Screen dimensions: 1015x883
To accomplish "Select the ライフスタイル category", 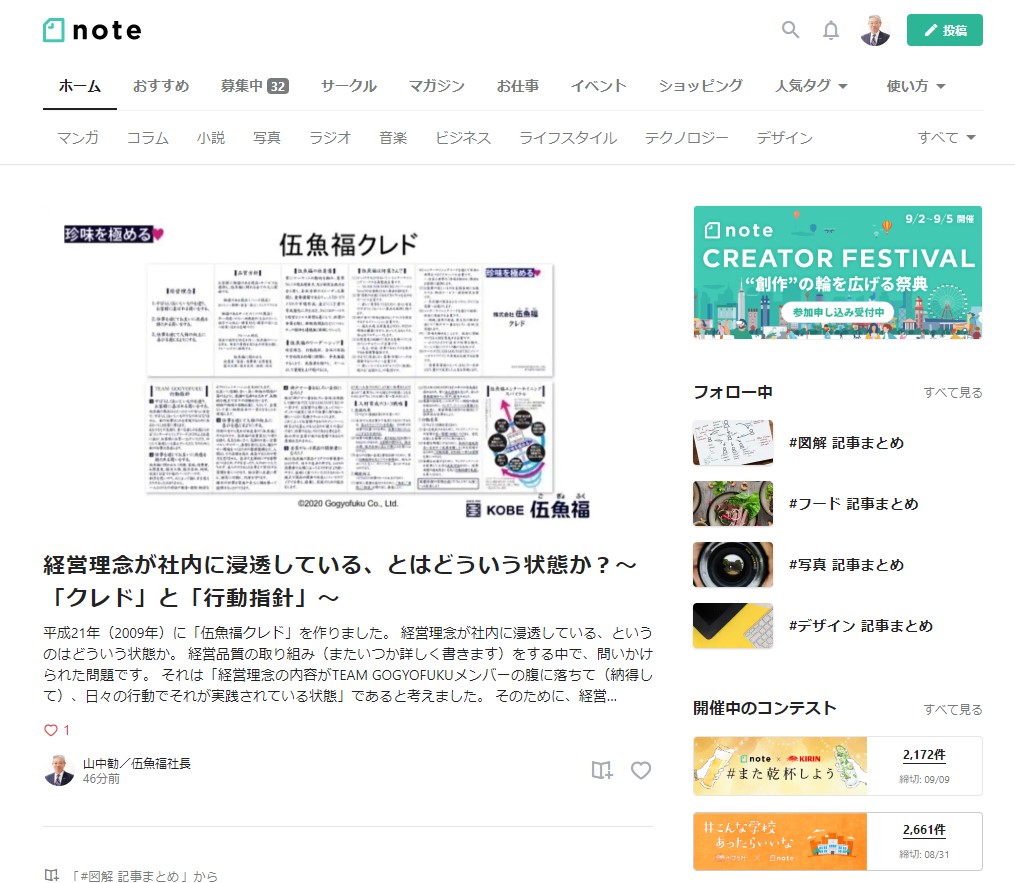I will [x=568, y=138].
